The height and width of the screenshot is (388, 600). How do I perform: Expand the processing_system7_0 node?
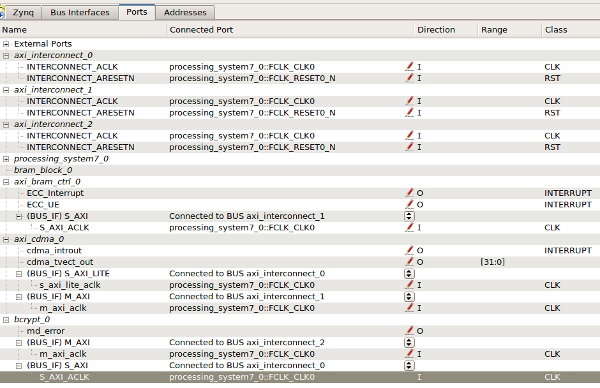coord(6,159)
